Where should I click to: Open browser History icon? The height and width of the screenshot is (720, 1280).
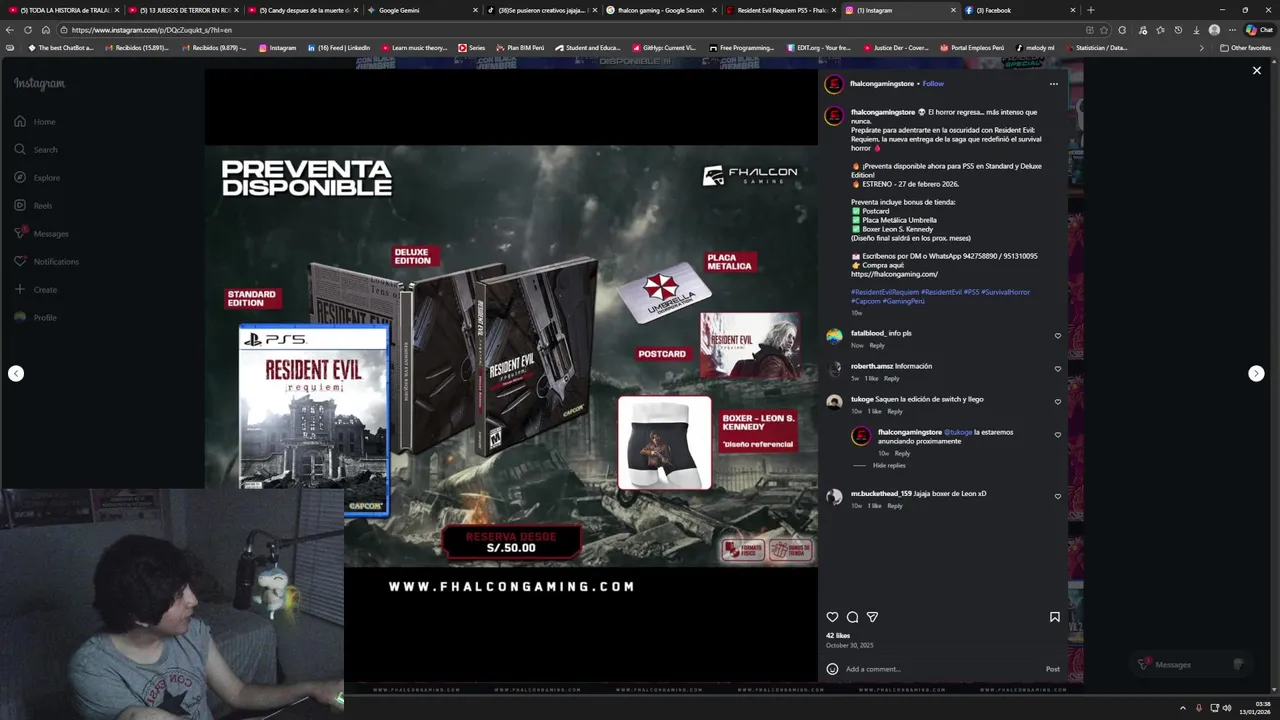point(1177,30)
